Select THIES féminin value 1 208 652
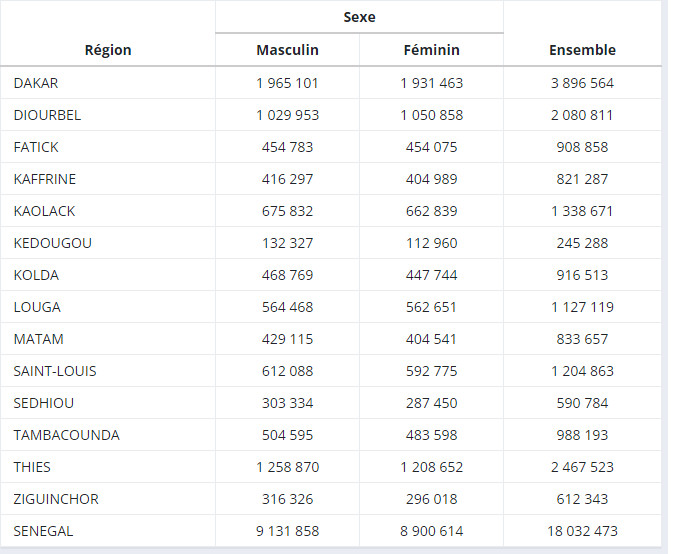This screenshot has height=554, width=675. (431, 467)
